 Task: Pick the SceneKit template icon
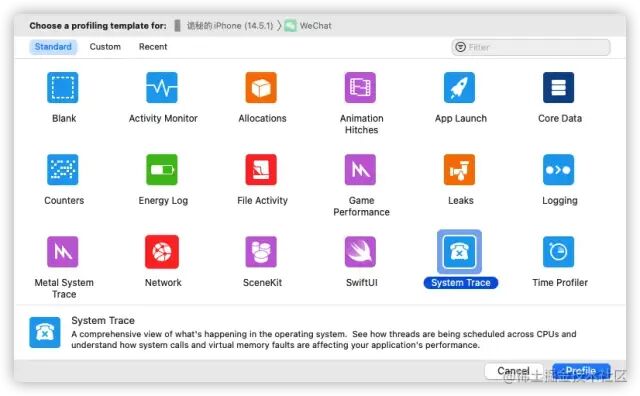coord(261,251)
